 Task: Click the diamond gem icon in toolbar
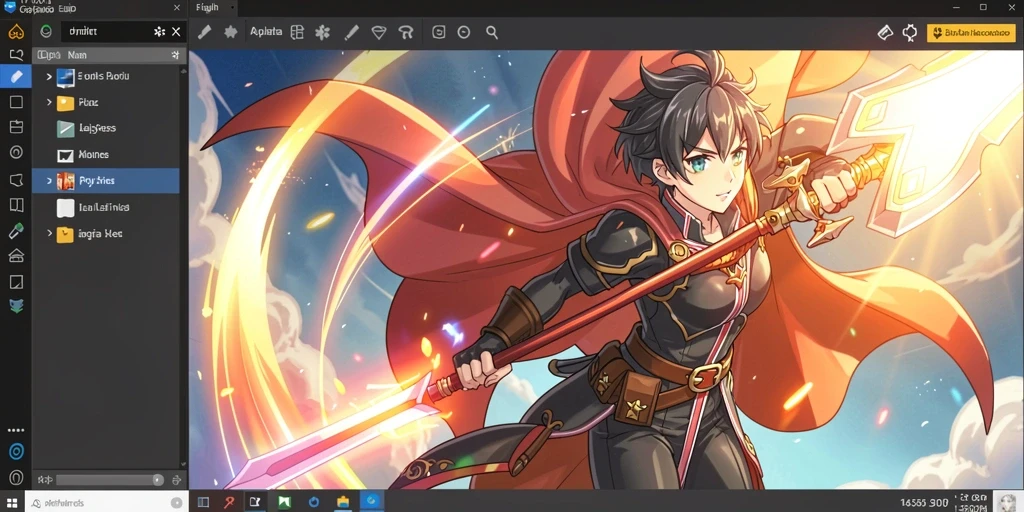pos(379,32)
